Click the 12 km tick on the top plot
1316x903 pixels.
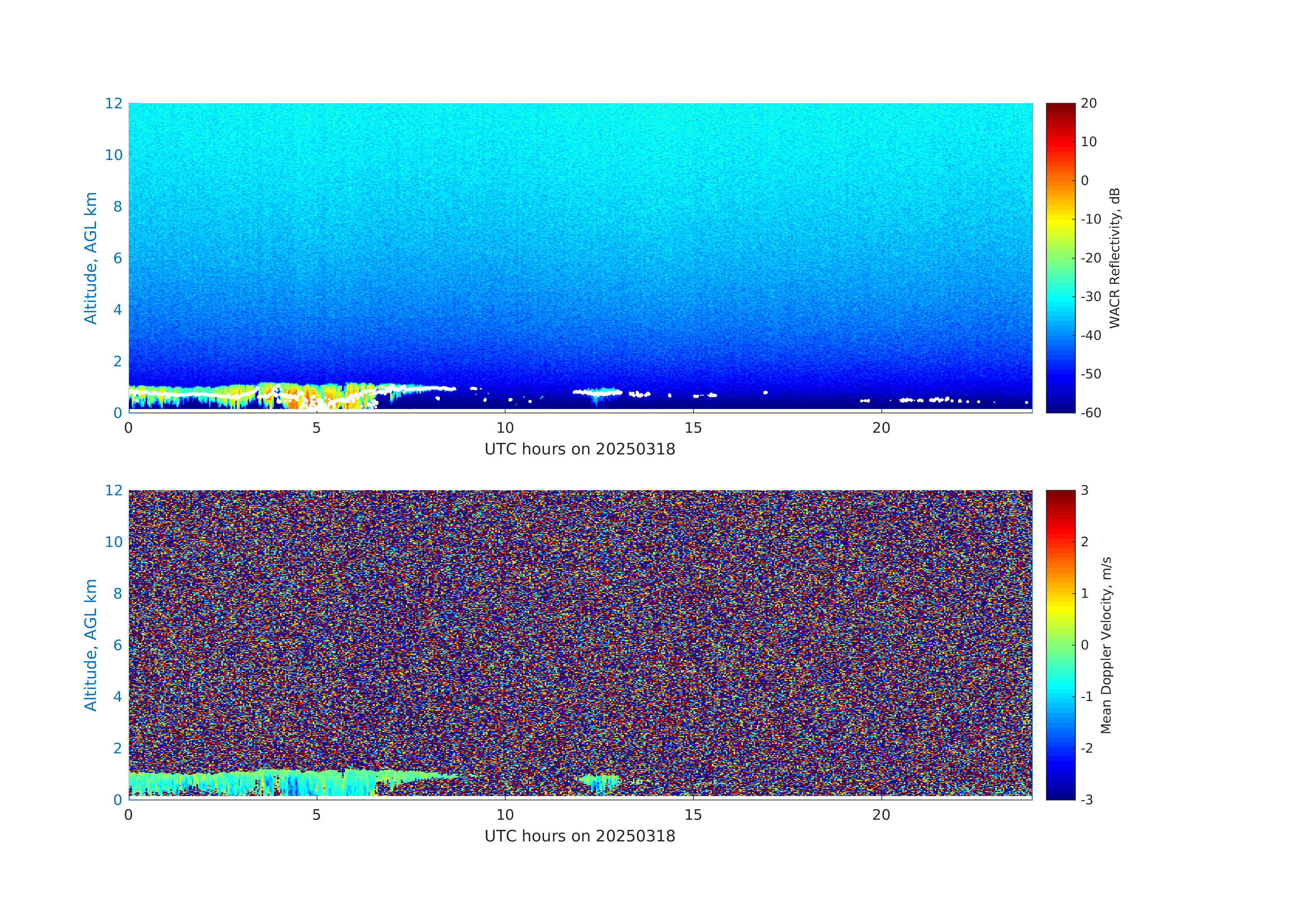click(113, 104)
